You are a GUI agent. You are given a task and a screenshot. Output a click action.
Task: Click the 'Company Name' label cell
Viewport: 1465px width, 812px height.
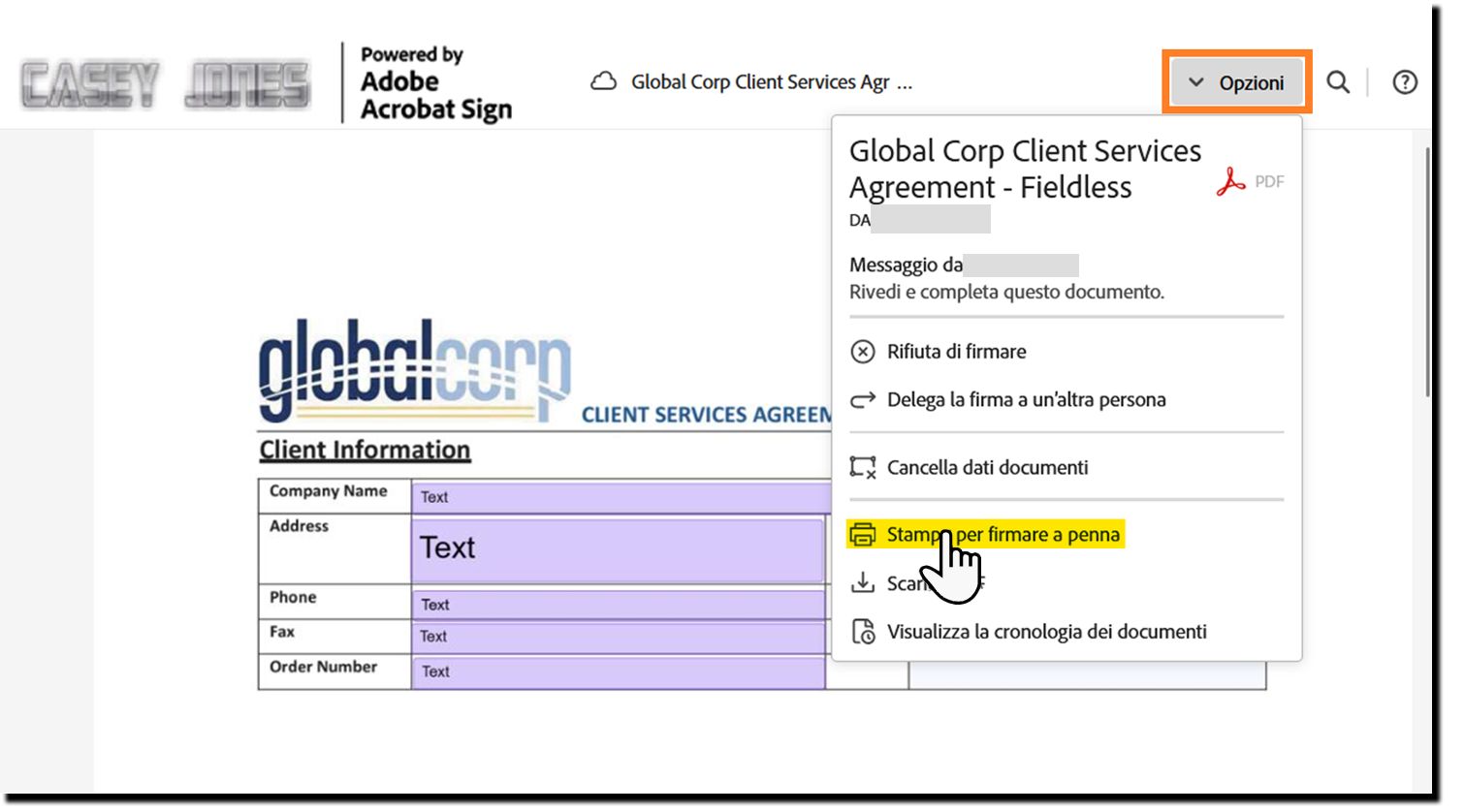[334, 496]
